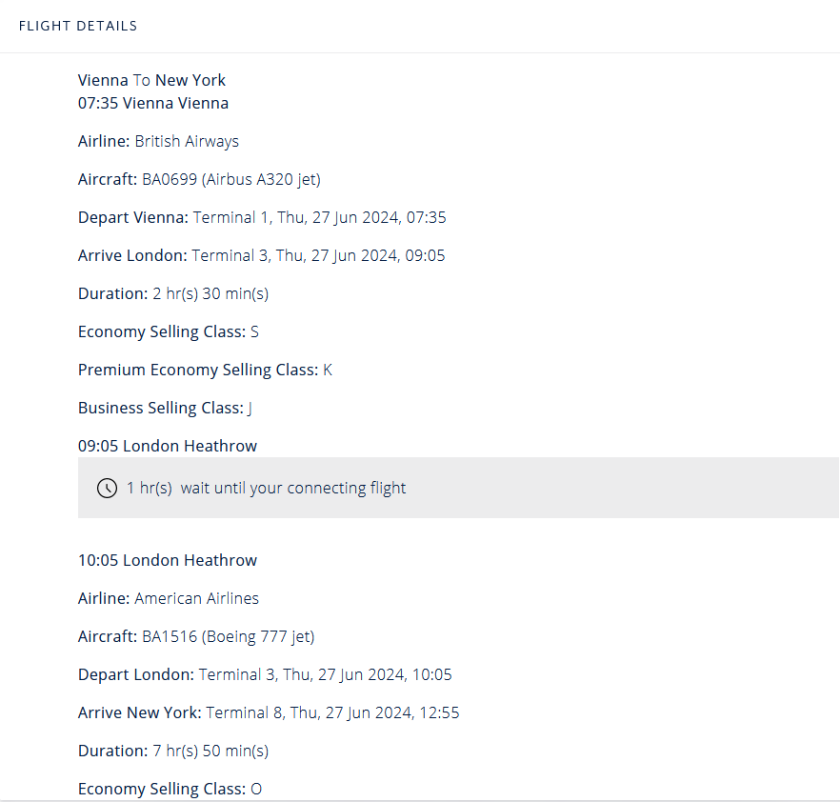Click the Premium Economy Selling Class K line
Screen dimensions: 840x802
pos(205,369)
